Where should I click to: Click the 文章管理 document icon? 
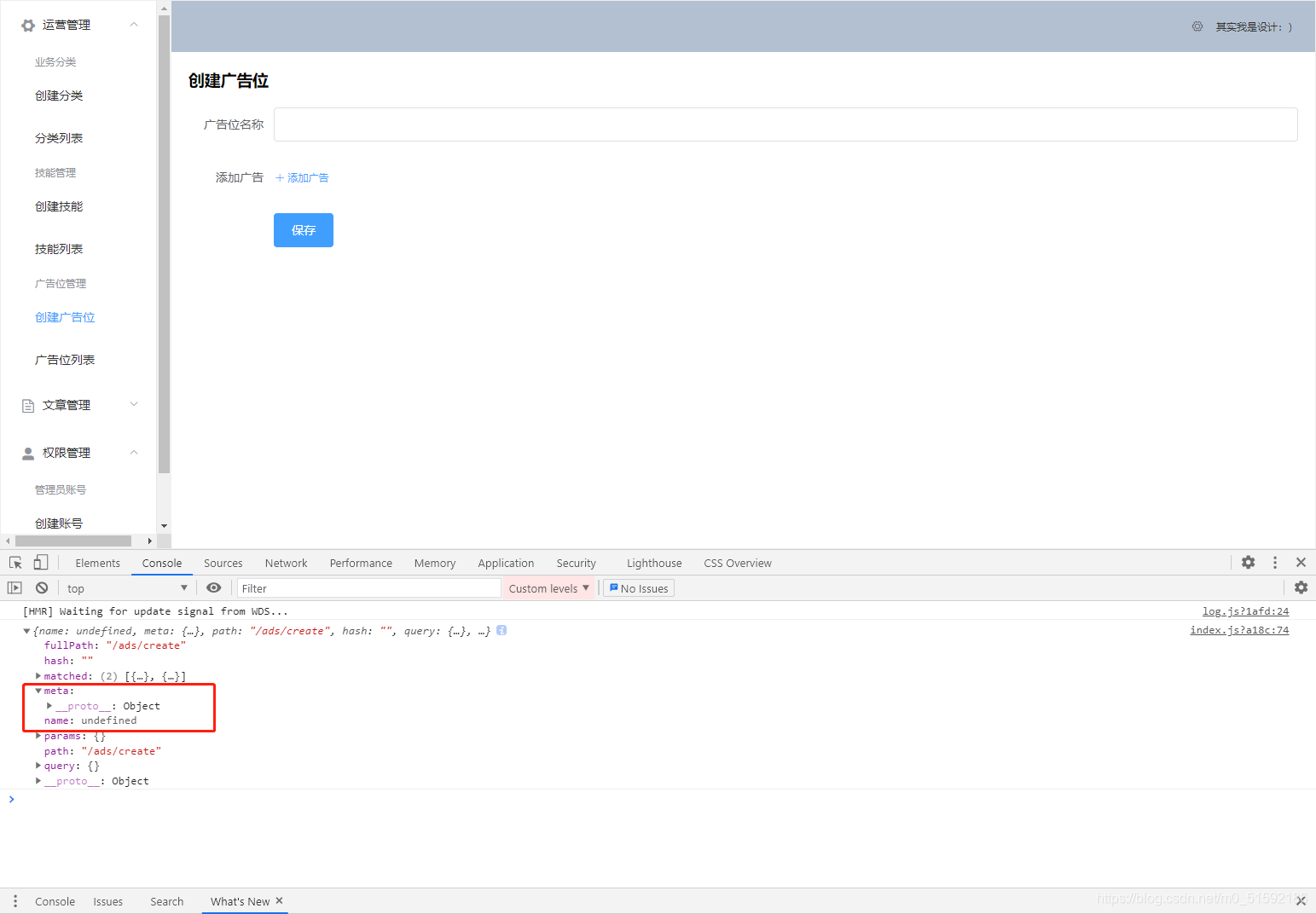click(x=28, y=406)
